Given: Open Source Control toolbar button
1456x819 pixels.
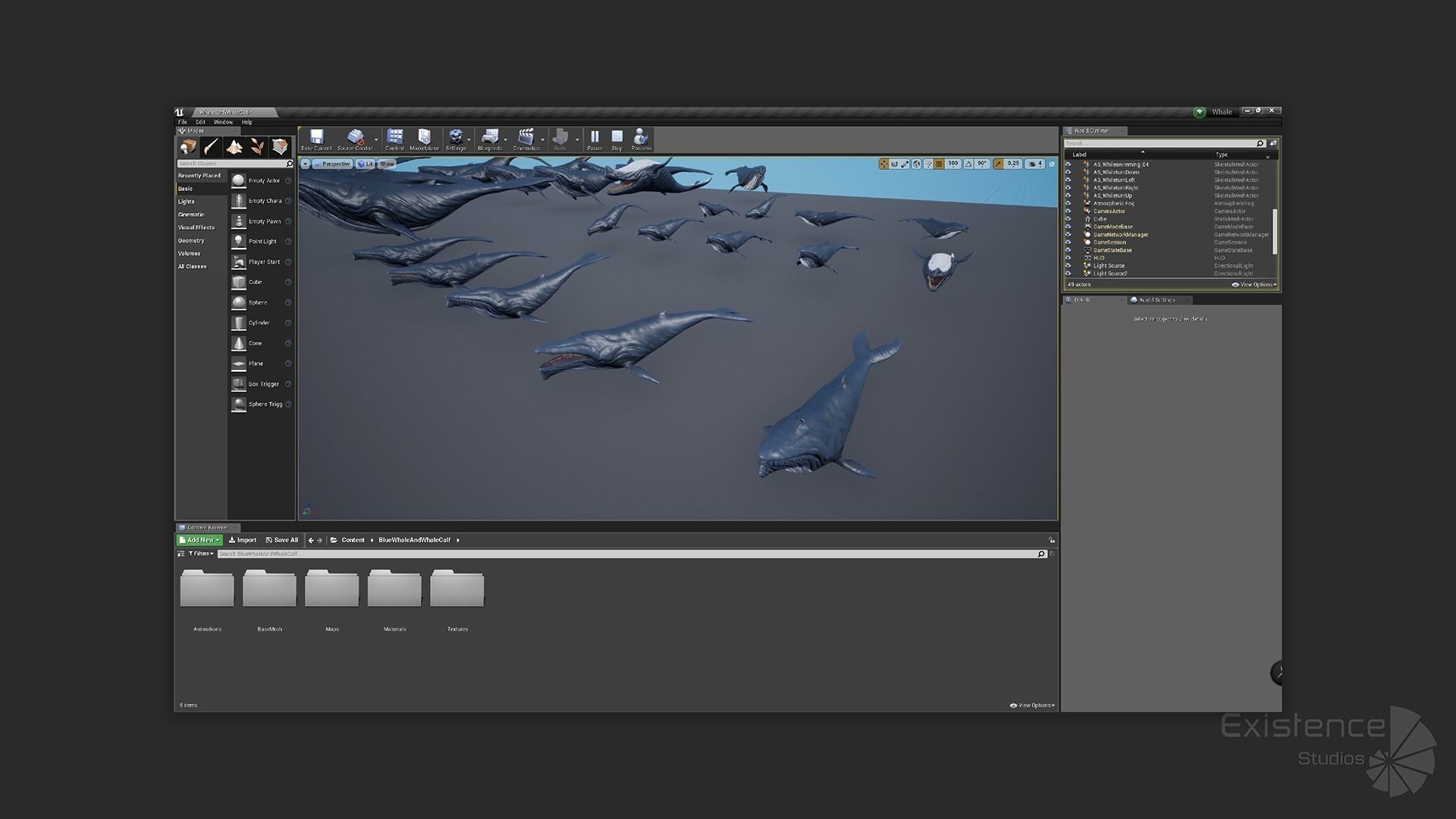Looking at the screenshot, I should tap(355, 140).
